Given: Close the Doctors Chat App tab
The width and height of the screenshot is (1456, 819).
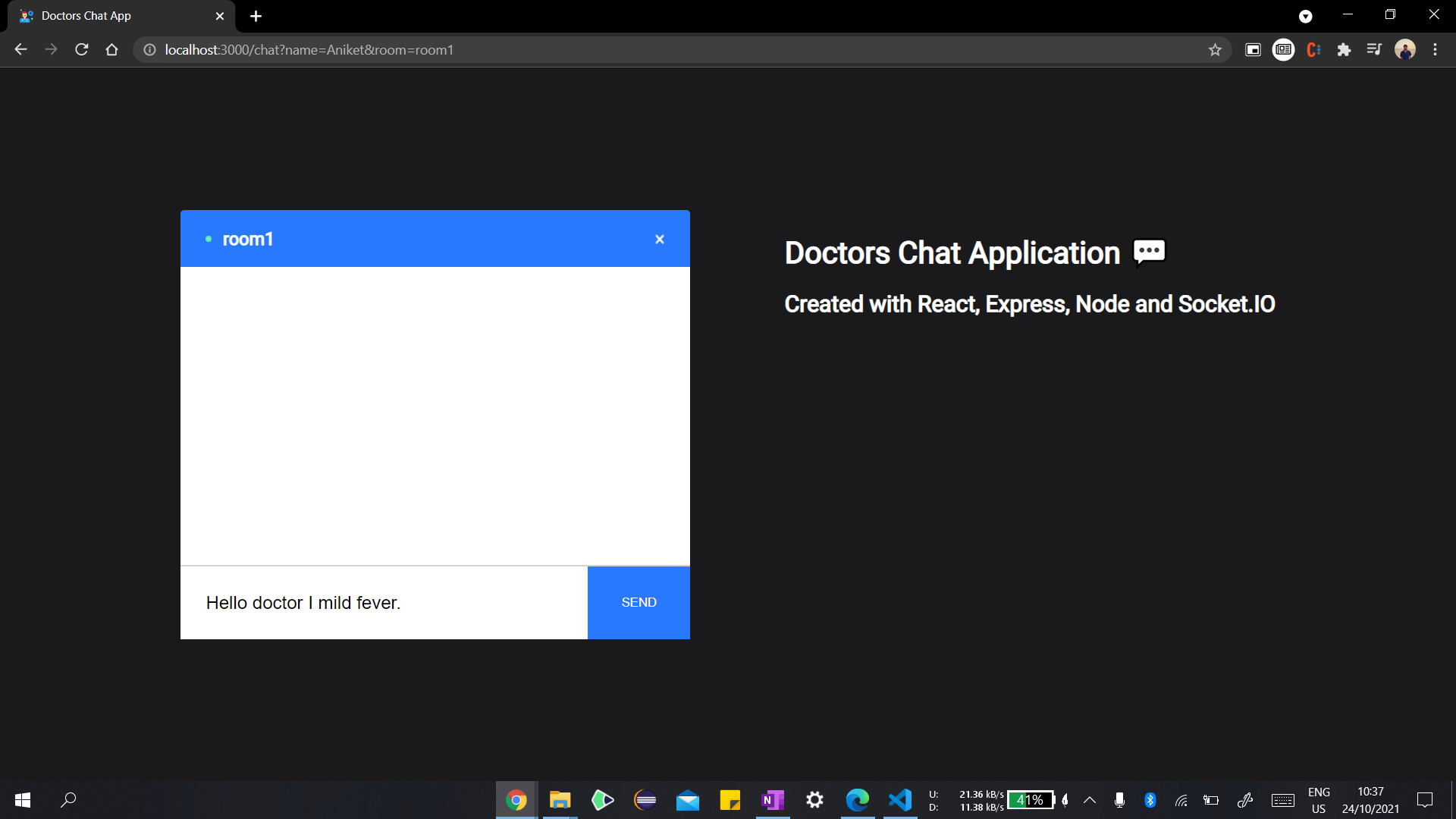Looking at the screenshot, I should pos(220,16).
